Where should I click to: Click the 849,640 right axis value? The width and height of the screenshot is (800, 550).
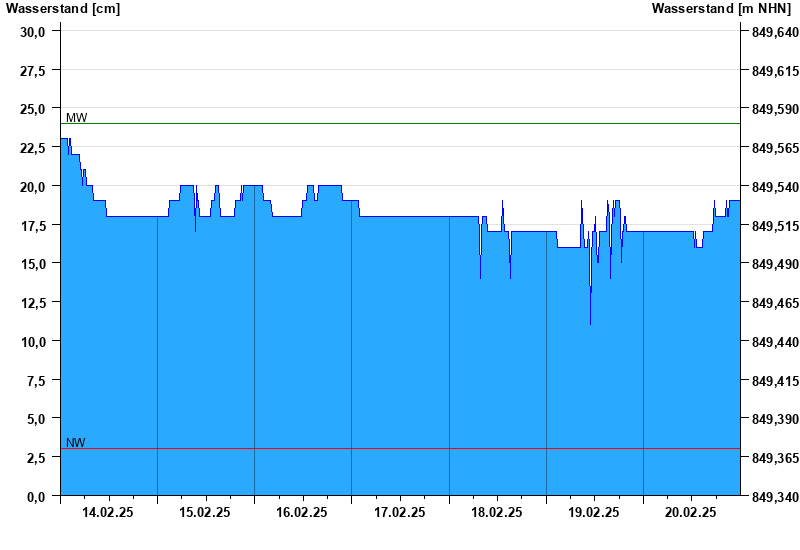pos(775,32)
